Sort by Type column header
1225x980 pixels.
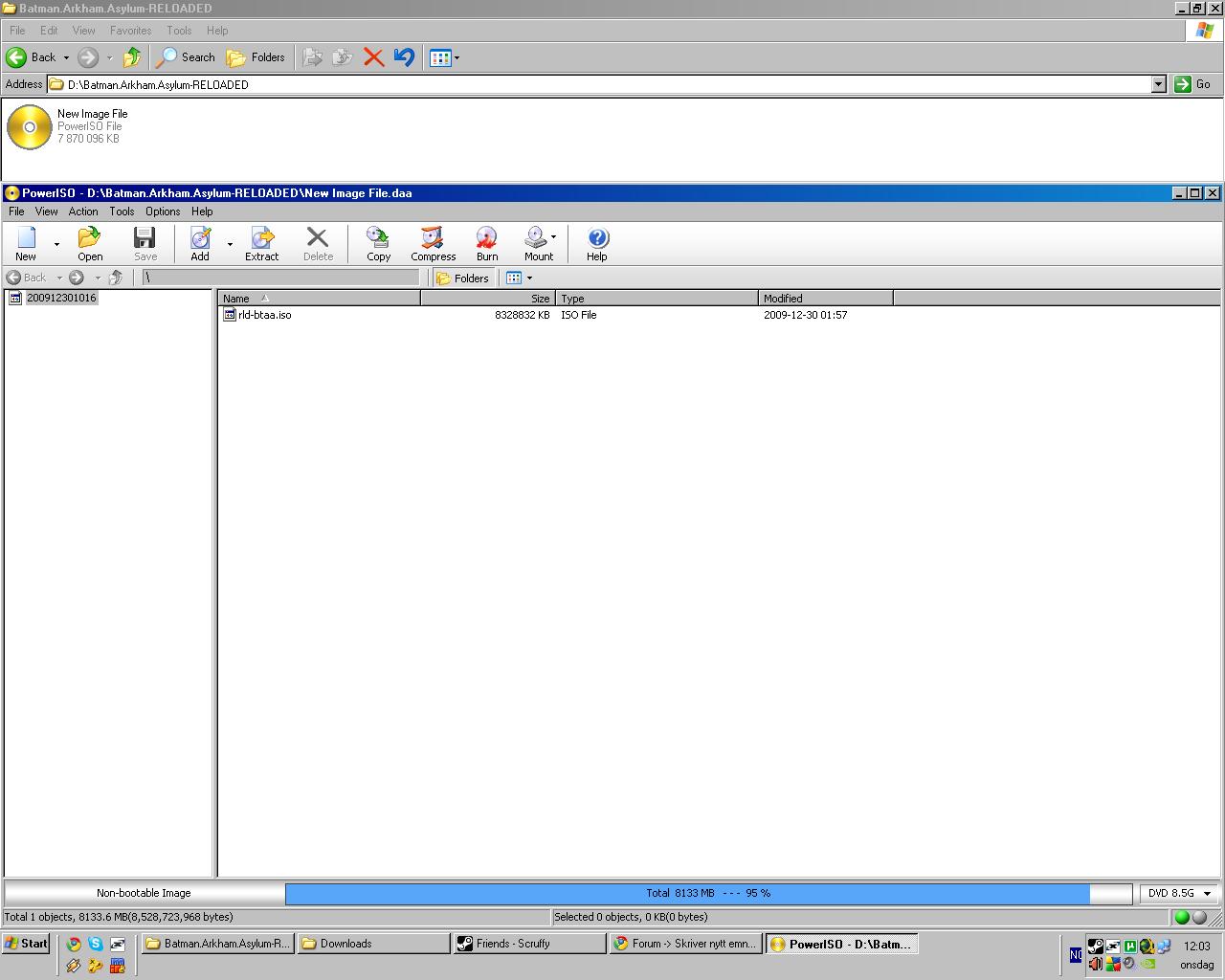(657, 298)
